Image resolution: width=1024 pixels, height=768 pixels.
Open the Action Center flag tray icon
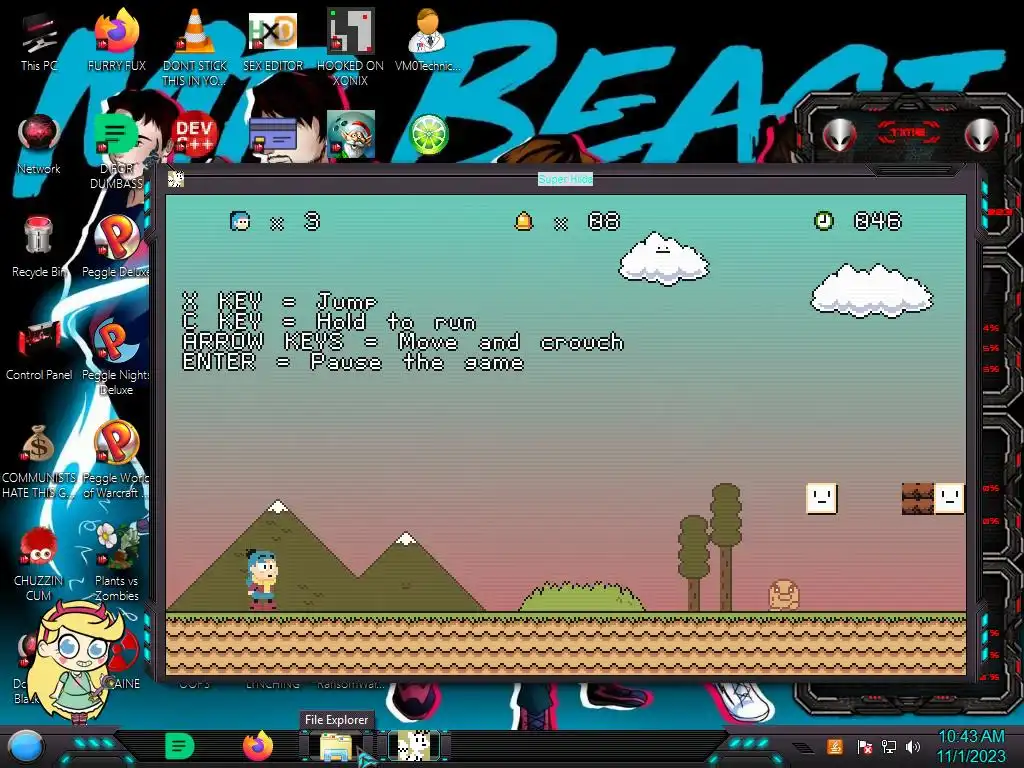click(865, 747)
